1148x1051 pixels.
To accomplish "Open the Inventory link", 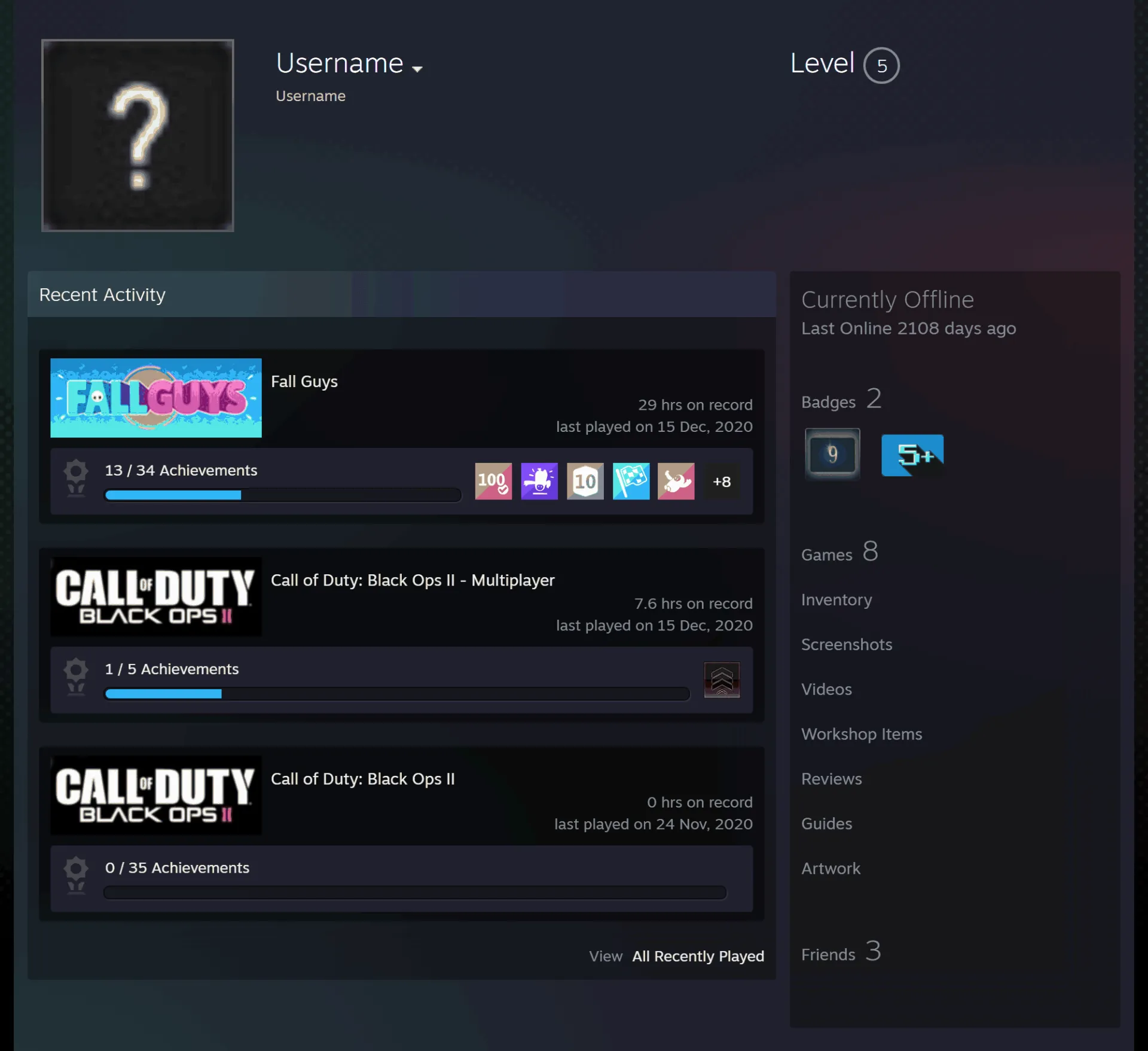I will (x=836, y=599).
